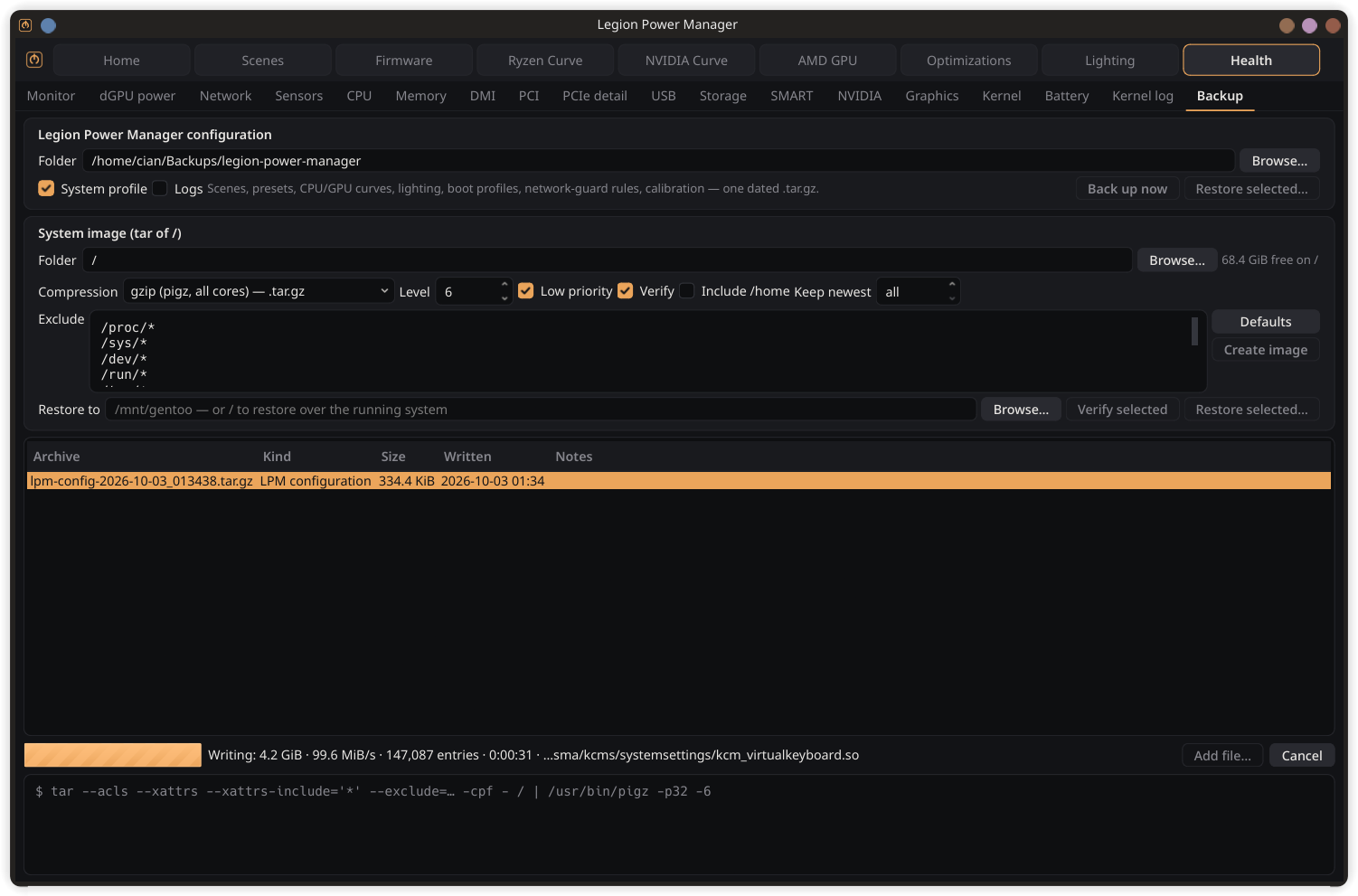Open the Ryzen Curve tab
The image size is (1358, 896).
(x=545, y=61)
